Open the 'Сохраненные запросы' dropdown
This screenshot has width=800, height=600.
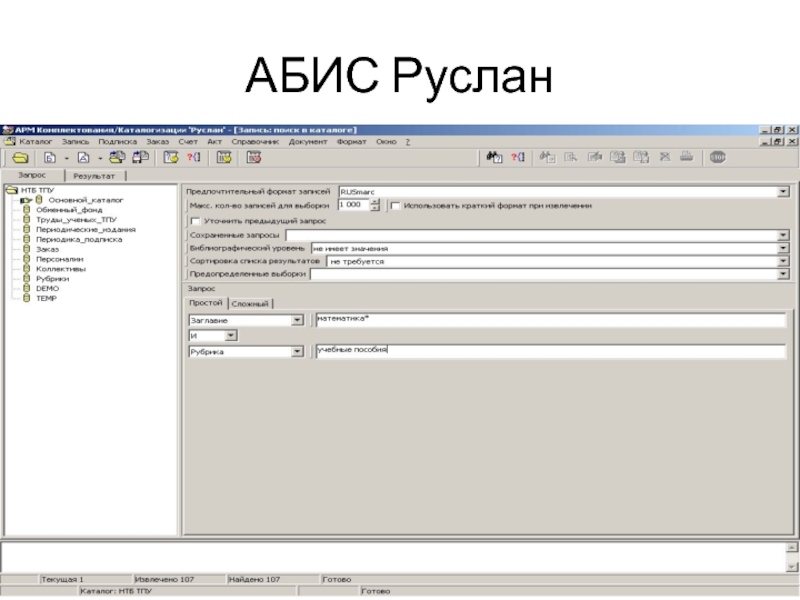point(783,235)
